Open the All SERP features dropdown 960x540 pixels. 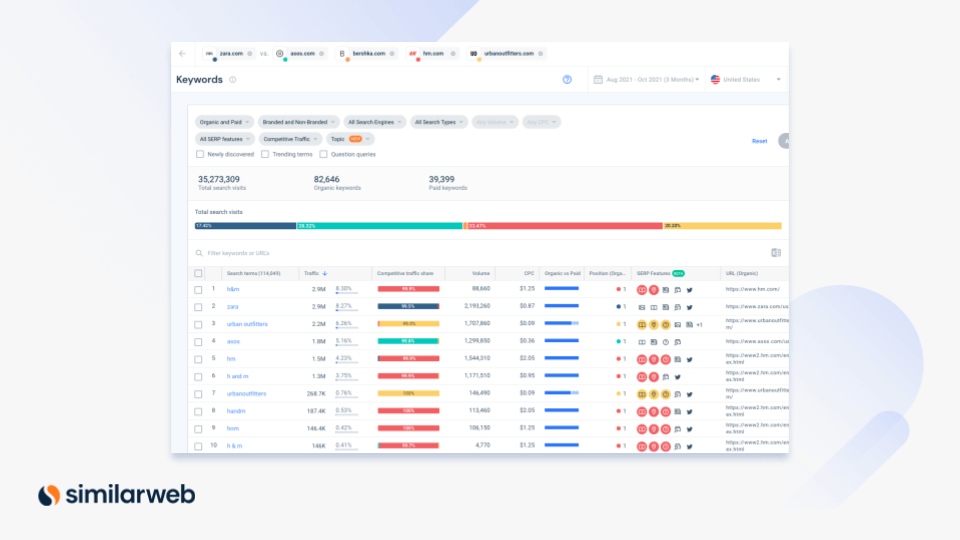(x=224, y=139)
